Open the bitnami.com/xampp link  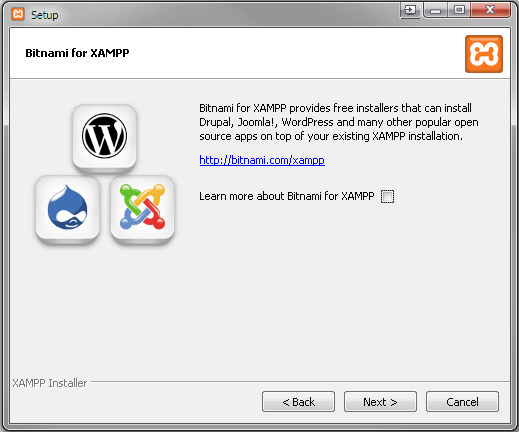coord(262,160)
